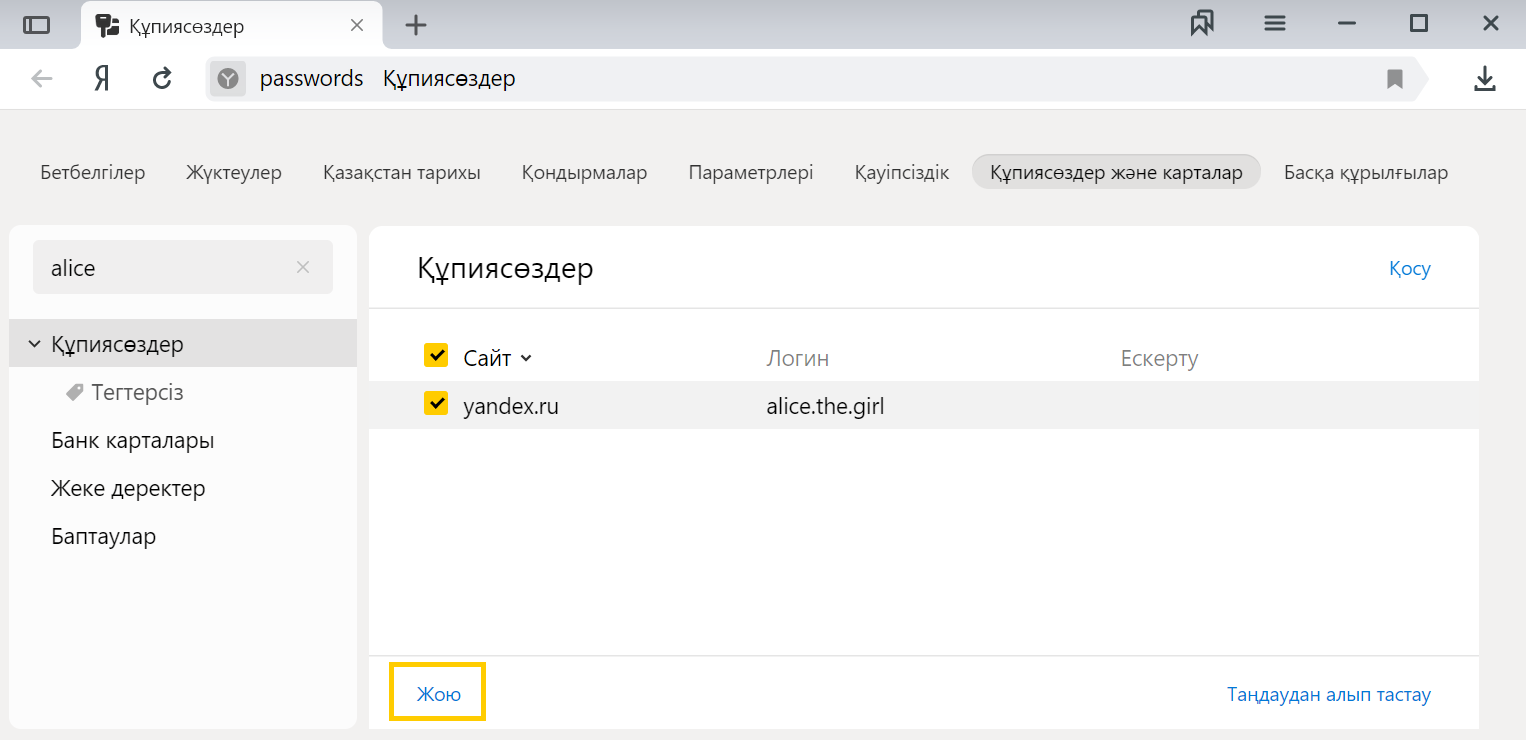The image size is (1526, 740).
Task: Open the browser main menu icon
Action: point(1275,24)
